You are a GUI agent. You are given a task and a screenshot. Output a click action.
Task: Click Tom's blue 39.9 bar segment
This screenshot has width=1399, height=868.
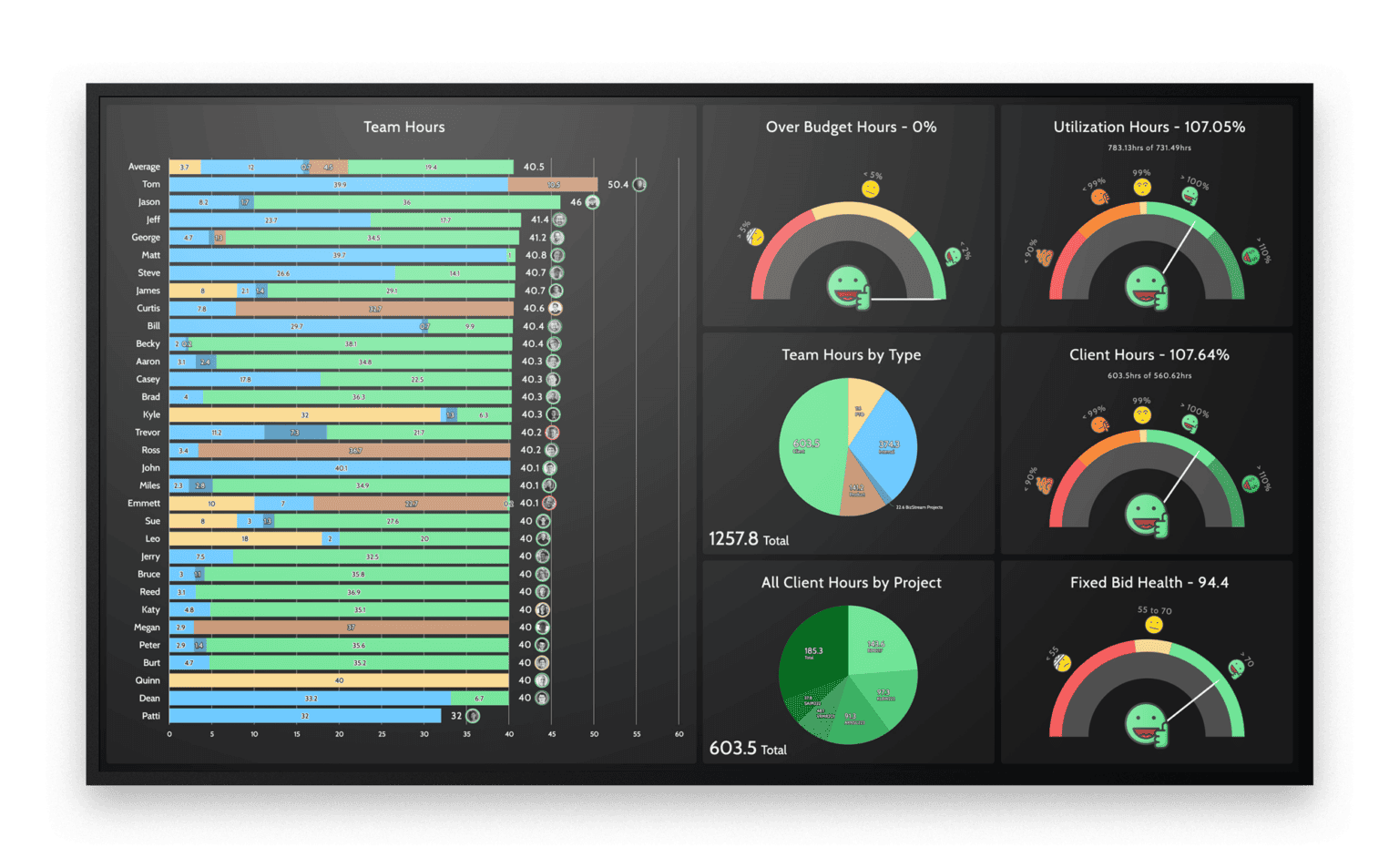pyautogui.click(x=339, y=184)
